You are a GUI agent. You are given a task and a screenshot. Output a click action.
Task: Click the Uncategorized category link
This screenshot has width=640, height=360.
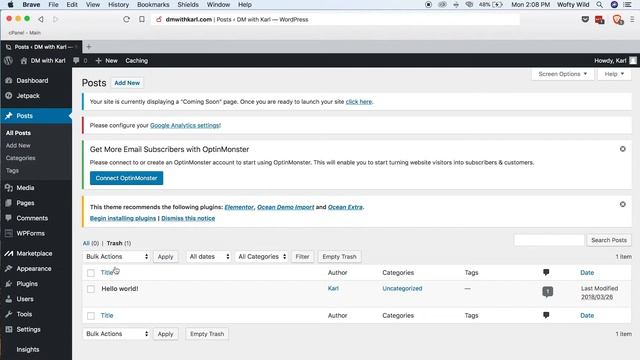click(x=402, y=288)
